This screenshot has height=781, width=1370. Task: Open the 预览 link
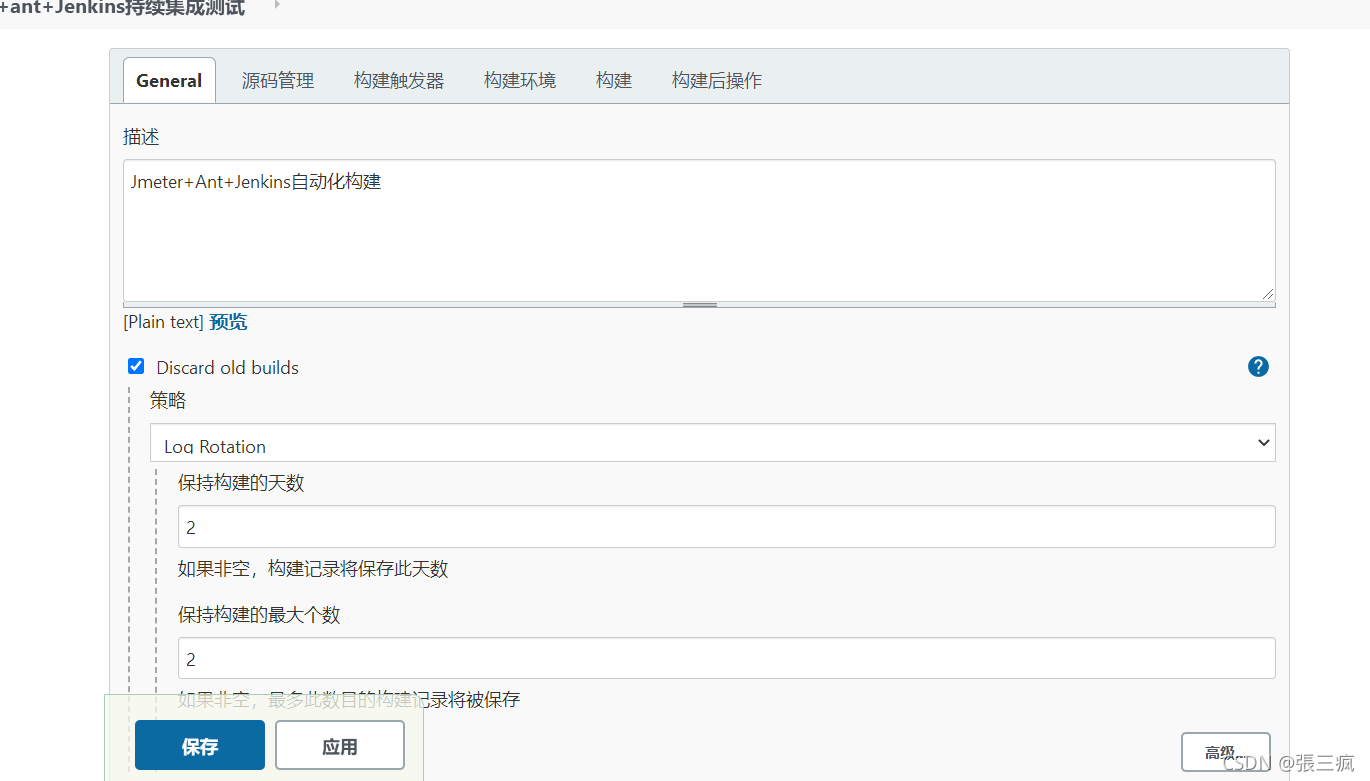tap(228, 322)
